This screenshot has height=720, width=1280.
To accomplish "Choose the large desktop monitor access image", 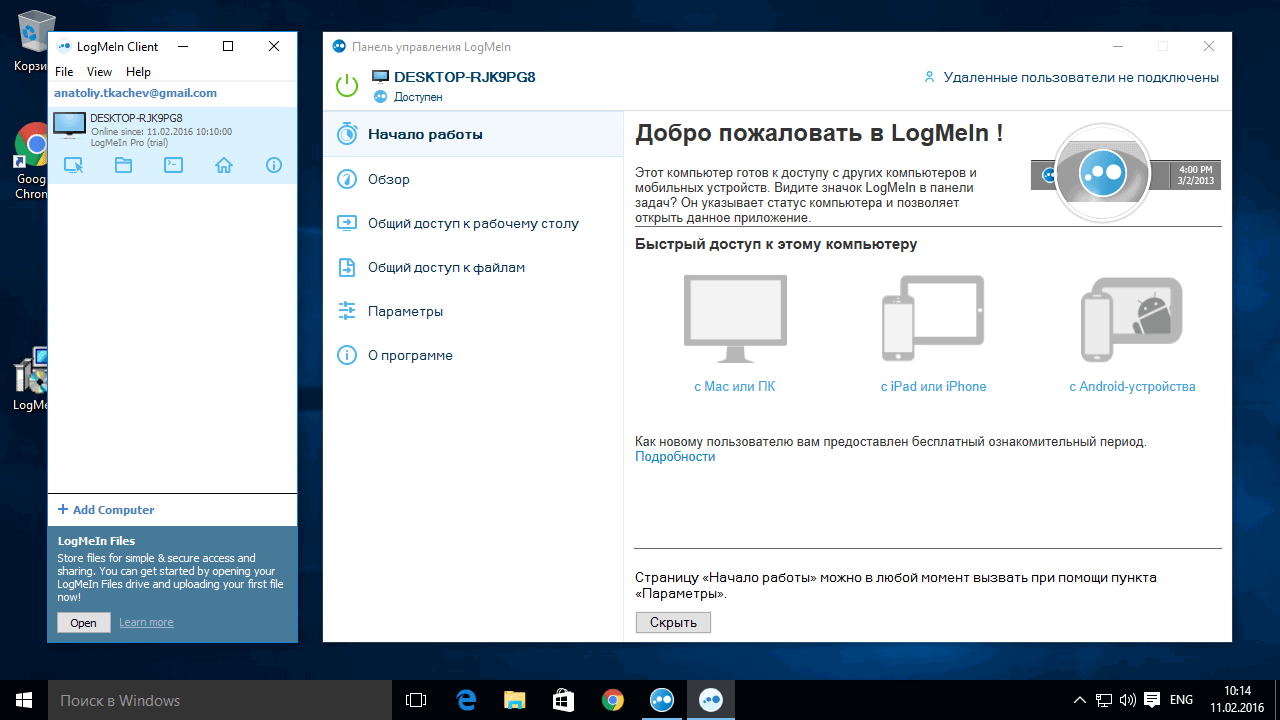I will pyautogui.click(x=735, y=320).
